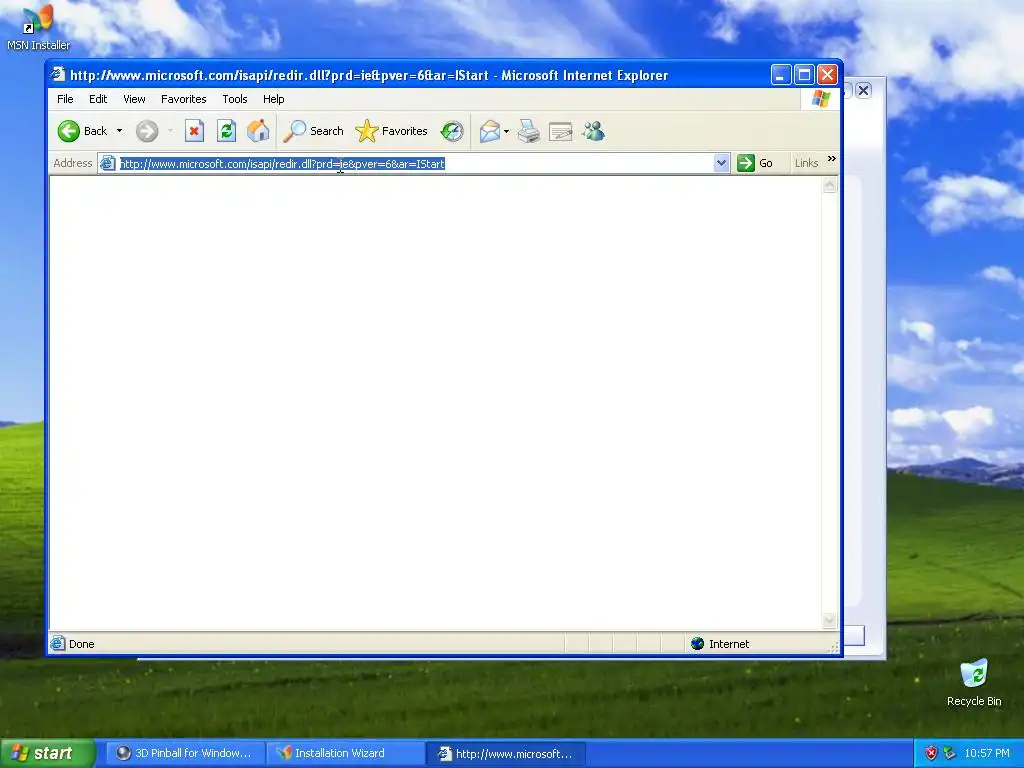Print the page with printer icon

528,131
